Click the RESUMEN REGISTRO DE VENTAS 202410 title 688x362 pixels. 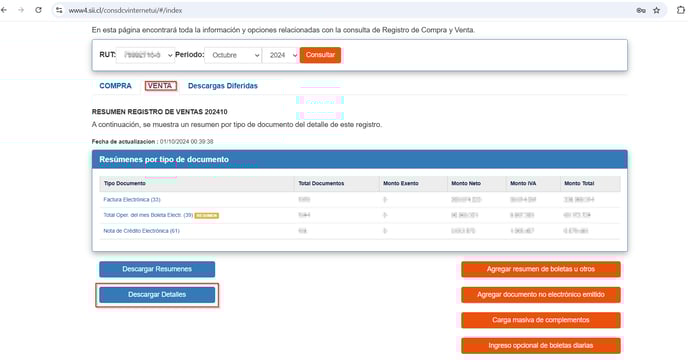click(x=159, y=112)
